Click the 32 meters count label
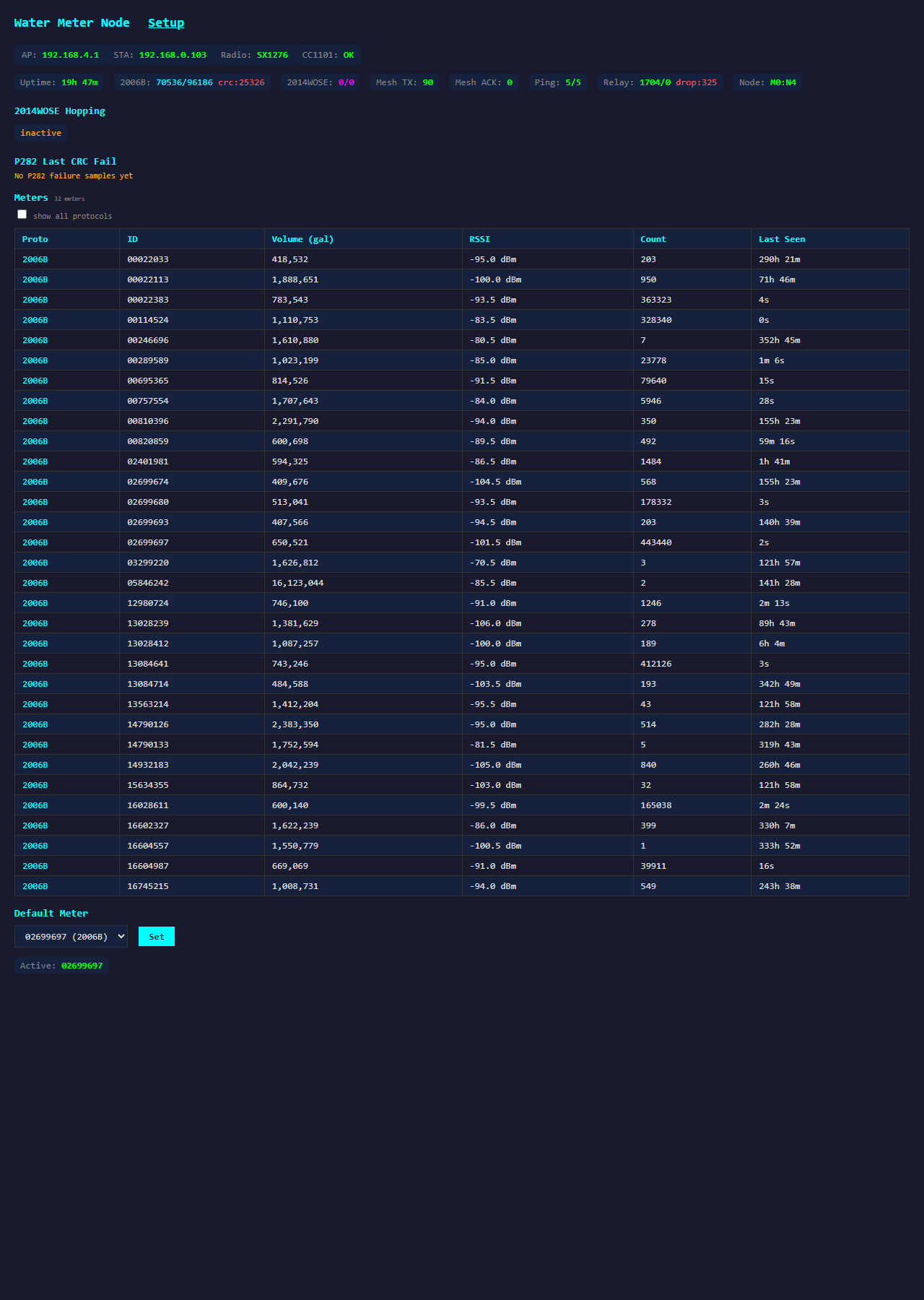924x1300 pixels. pos(69,199)
